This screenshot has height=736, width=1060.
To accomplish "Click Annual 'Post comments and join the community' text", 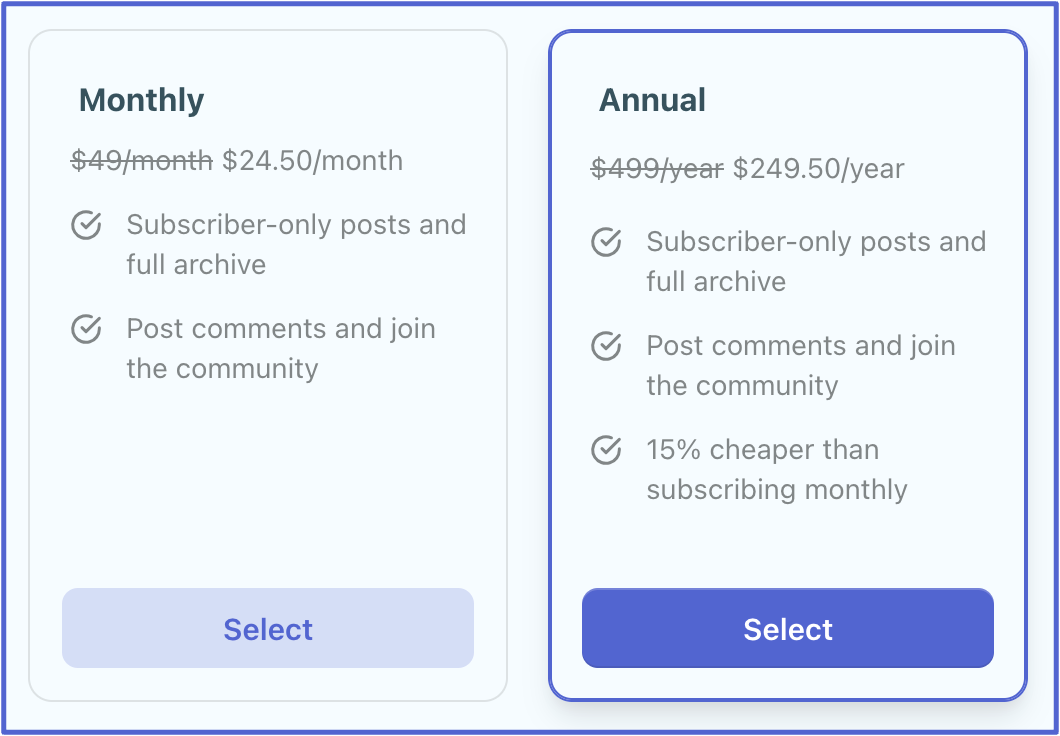I will pos(800,365).
